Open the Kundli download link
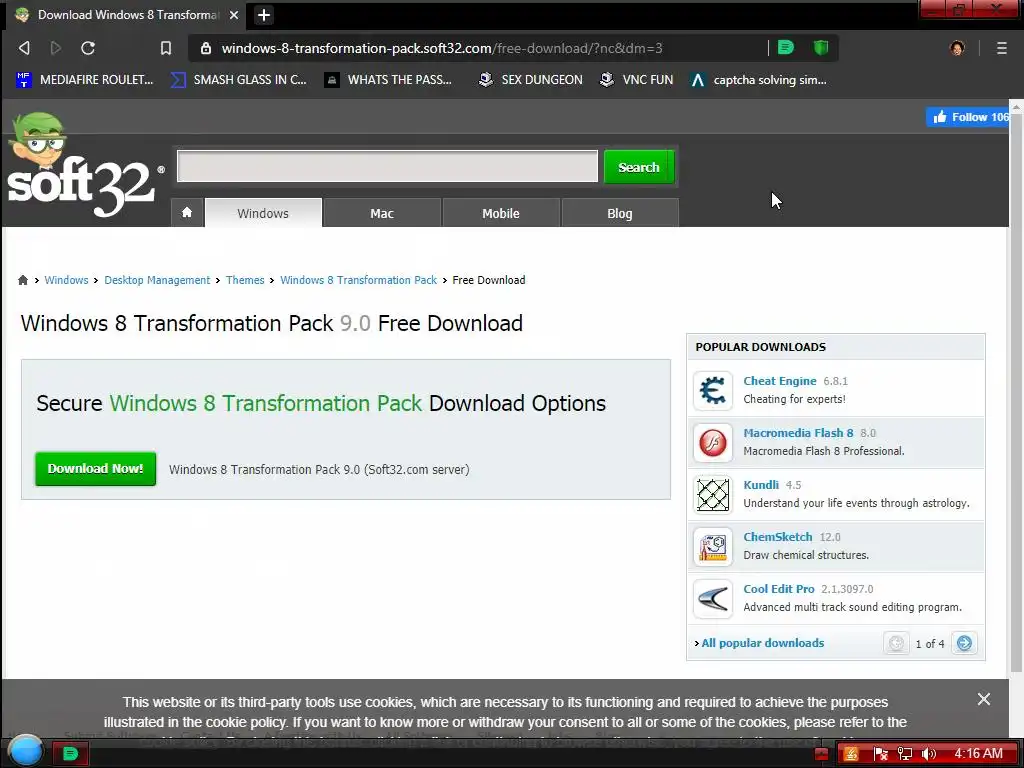 (761, 485)
